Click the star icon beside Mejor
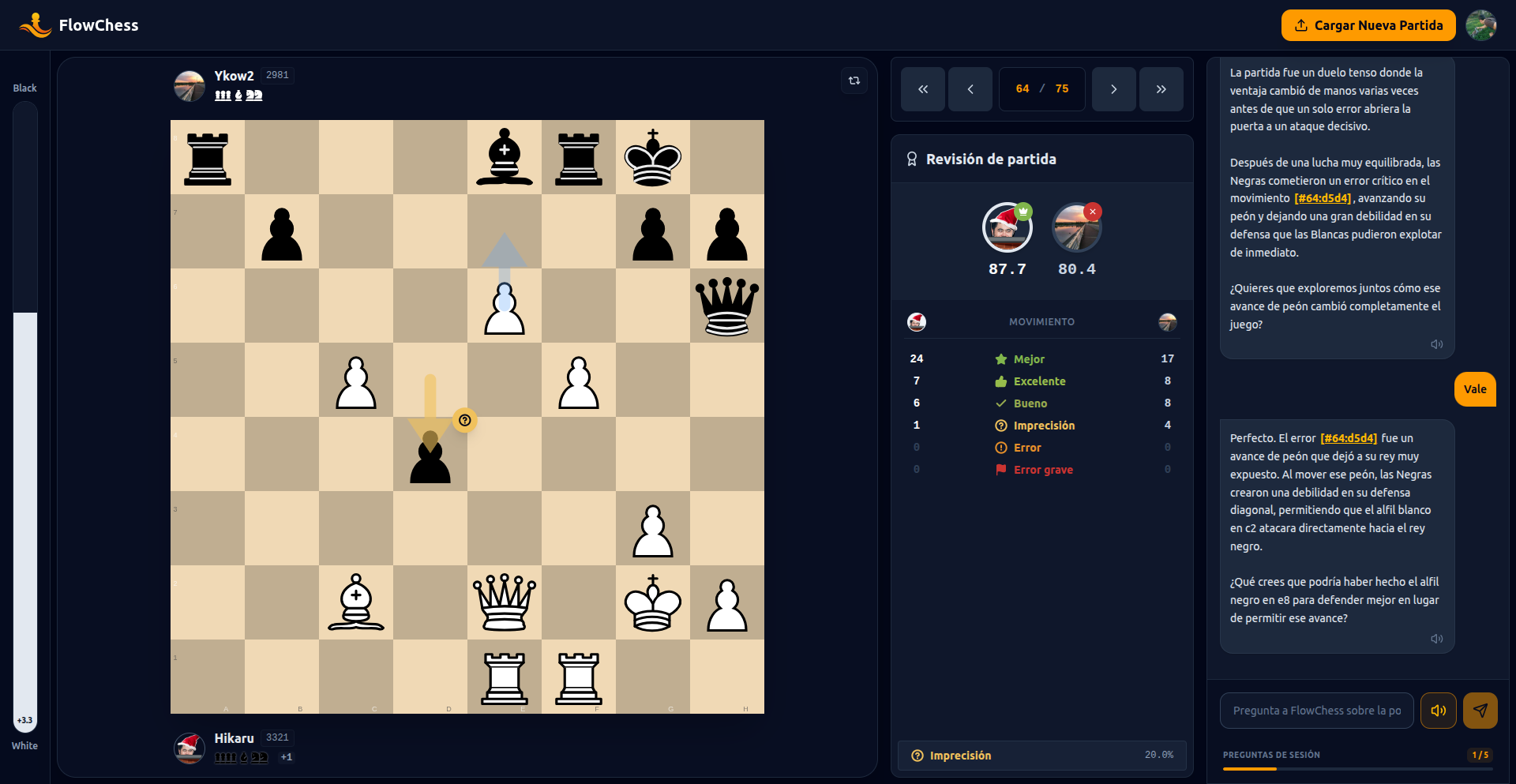1516x784 pixels. (x=1000, y=358)
